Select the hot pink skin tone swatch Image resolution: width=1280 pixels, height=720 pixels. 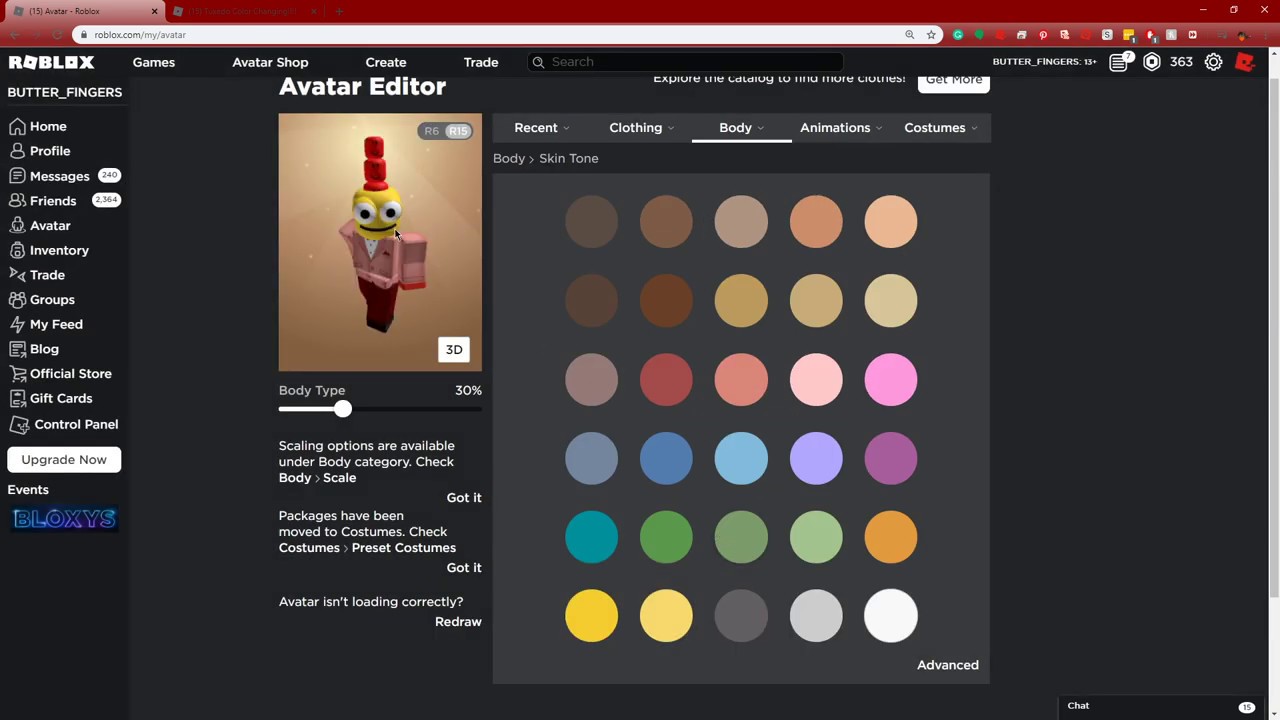click(891, 380)
